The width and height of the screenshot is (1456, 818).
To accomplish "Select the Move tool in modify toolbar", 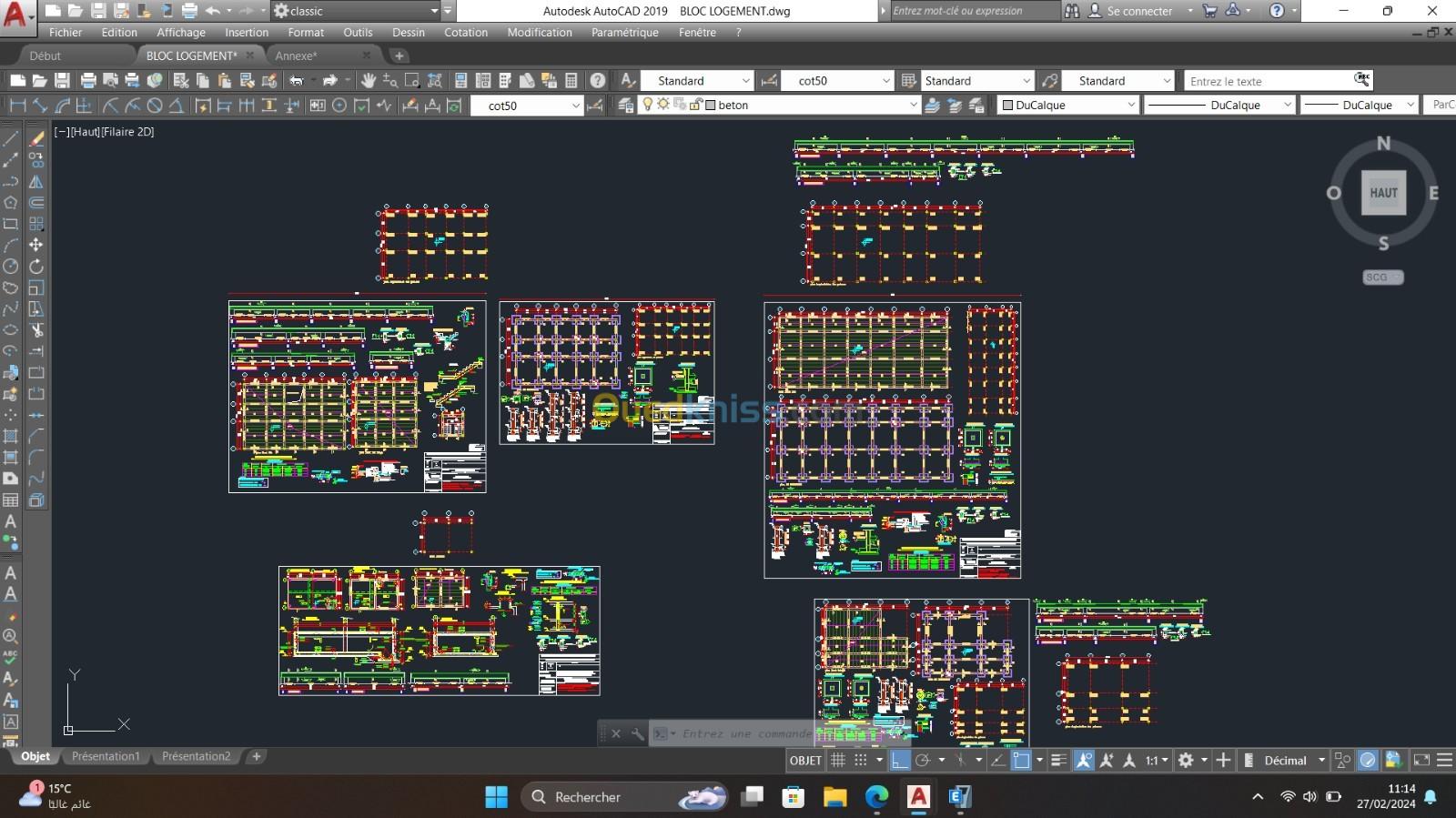I will (36, 245).
